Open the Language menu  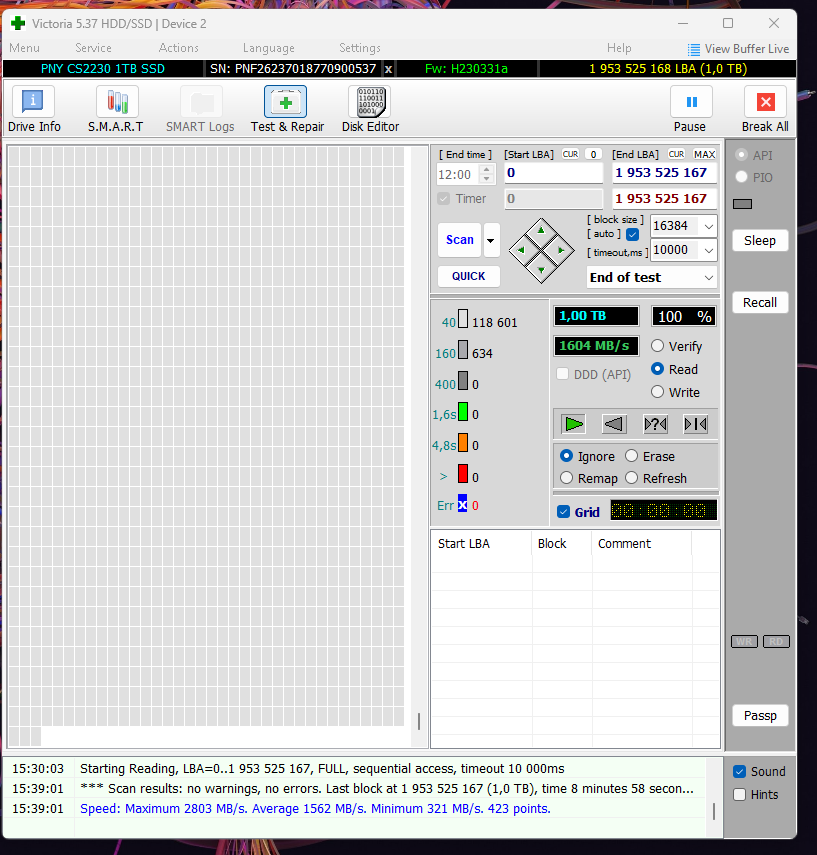coord(269,48)
